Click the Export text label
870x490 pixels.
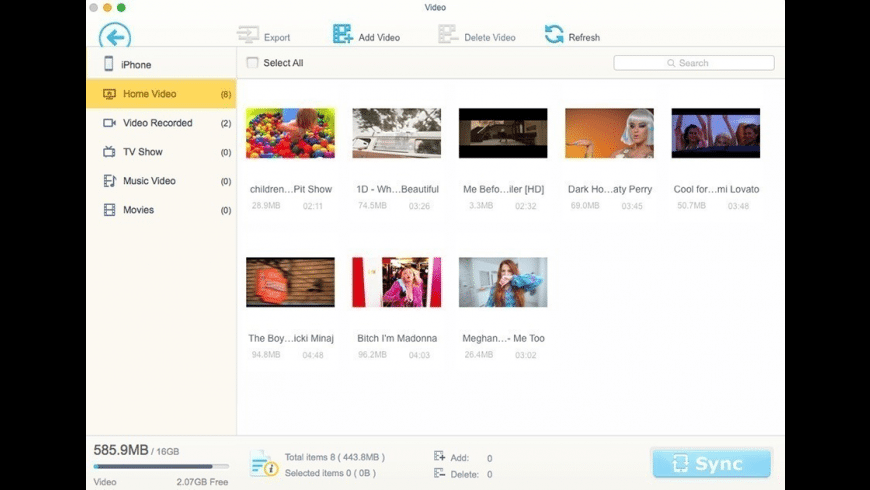pyautogui.click(x=277, y=38)
